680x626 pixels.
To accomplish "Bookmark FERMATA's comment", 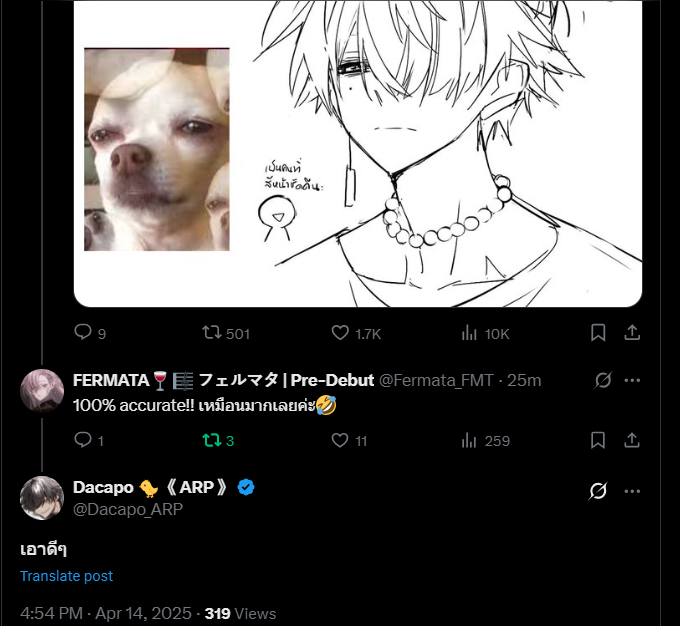I will coord(597,440).
